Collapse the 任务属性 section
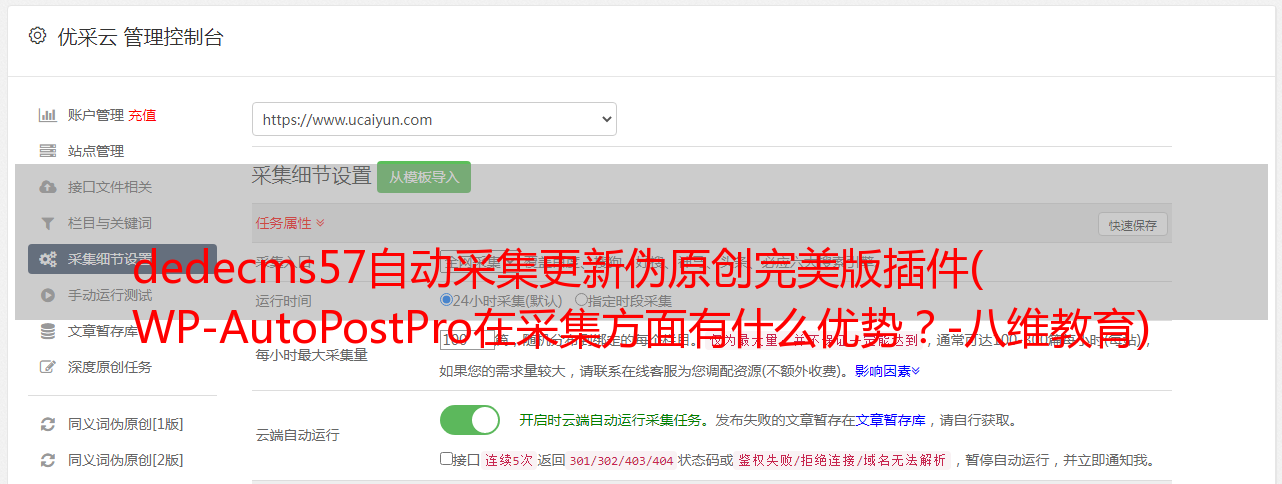The image size is (1282, 484). [290, 223]
